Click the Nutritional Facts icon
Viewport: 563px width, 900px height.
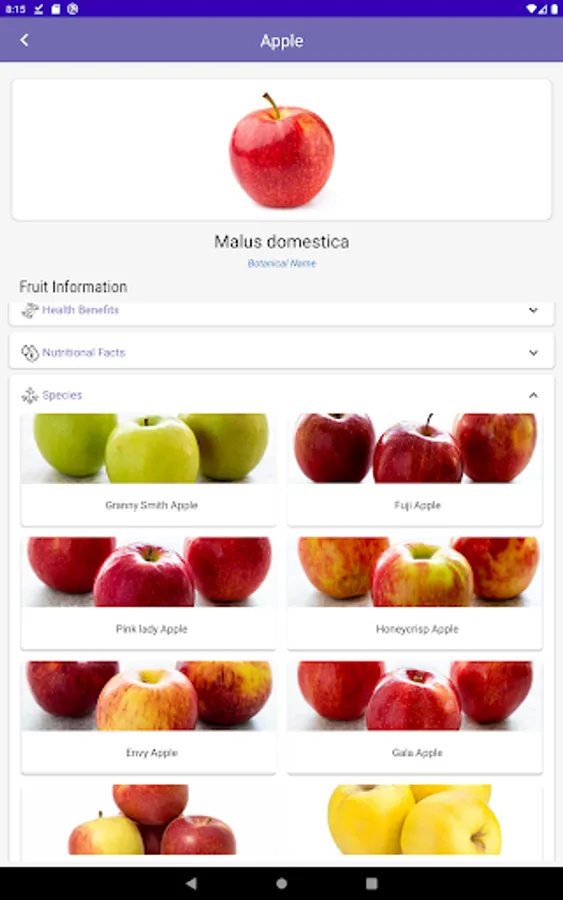(30, 352)
